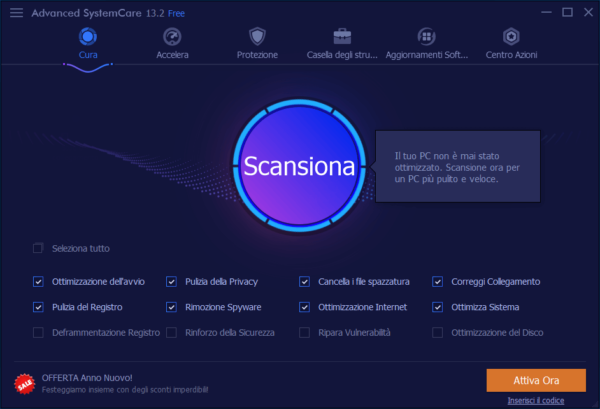Click the Protezione shield icon

pyautogui.click(x=257, y=37)
